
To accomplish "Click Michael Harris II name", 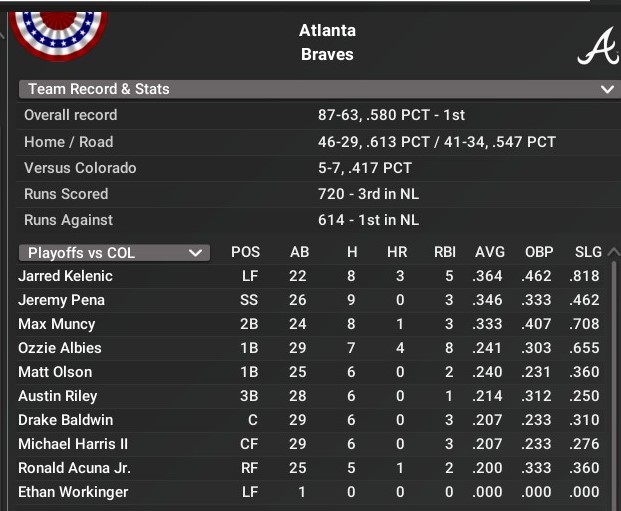I will (73, 444).
